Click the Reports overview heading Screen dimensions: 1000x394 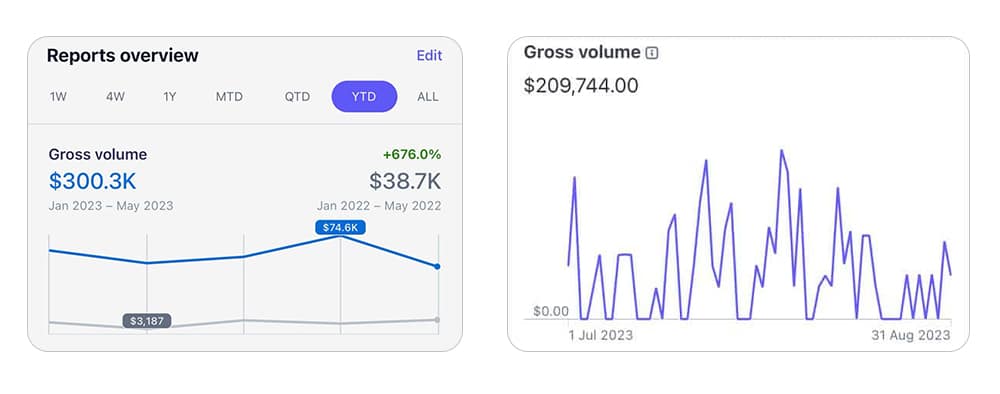coord(123,55)
